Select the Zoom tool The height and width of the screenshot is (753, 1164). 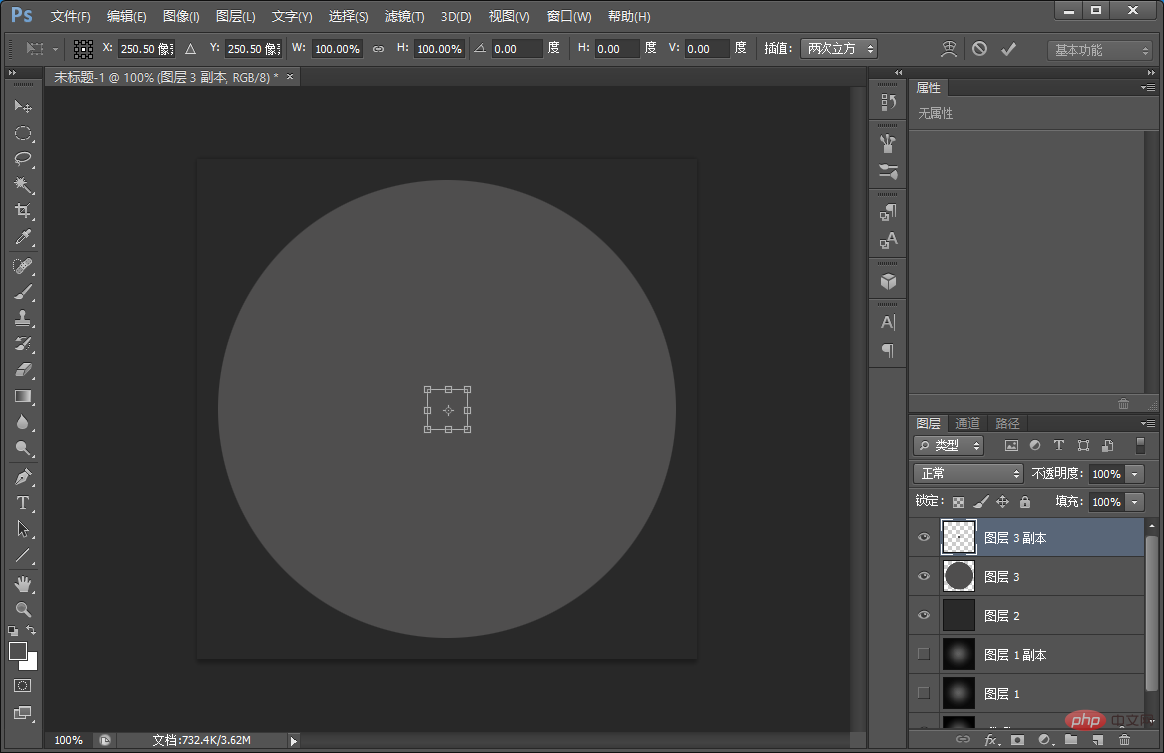23,609
